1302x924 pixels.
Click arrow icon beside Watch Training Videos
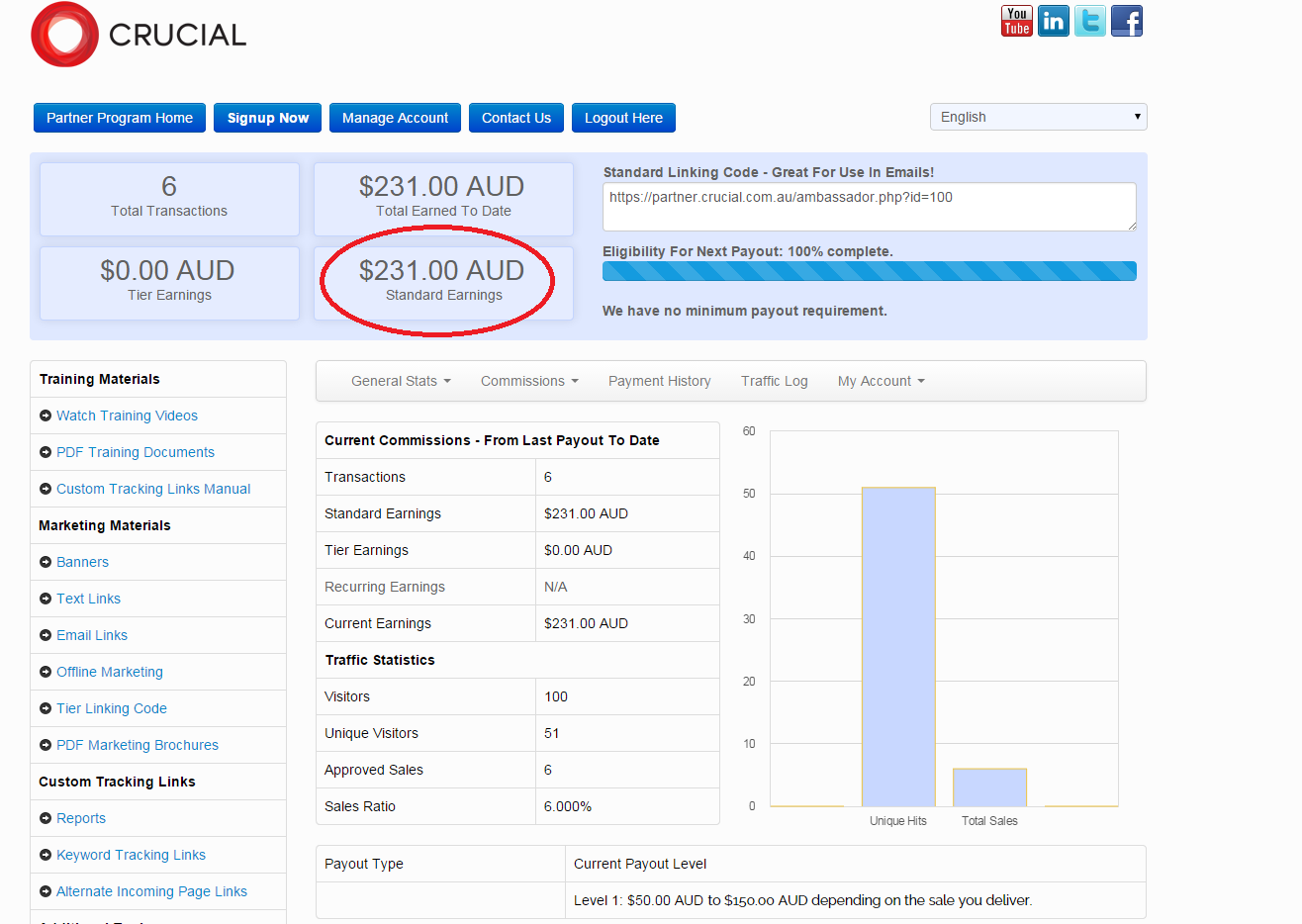(46, 416)
